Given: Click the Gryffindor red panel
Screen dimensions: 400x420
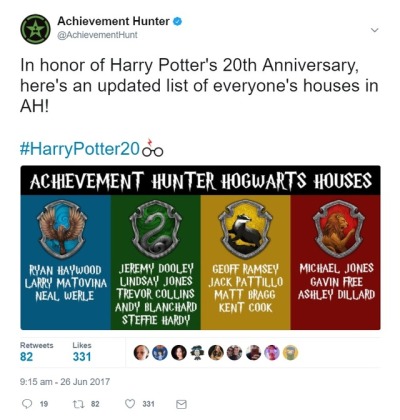Looking at the screenshot, I should 335,262.
